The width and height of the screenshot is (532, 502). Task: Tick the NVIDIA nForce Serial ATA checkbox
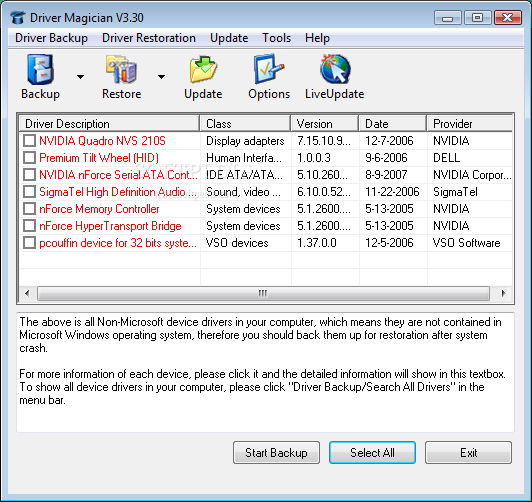30,175
